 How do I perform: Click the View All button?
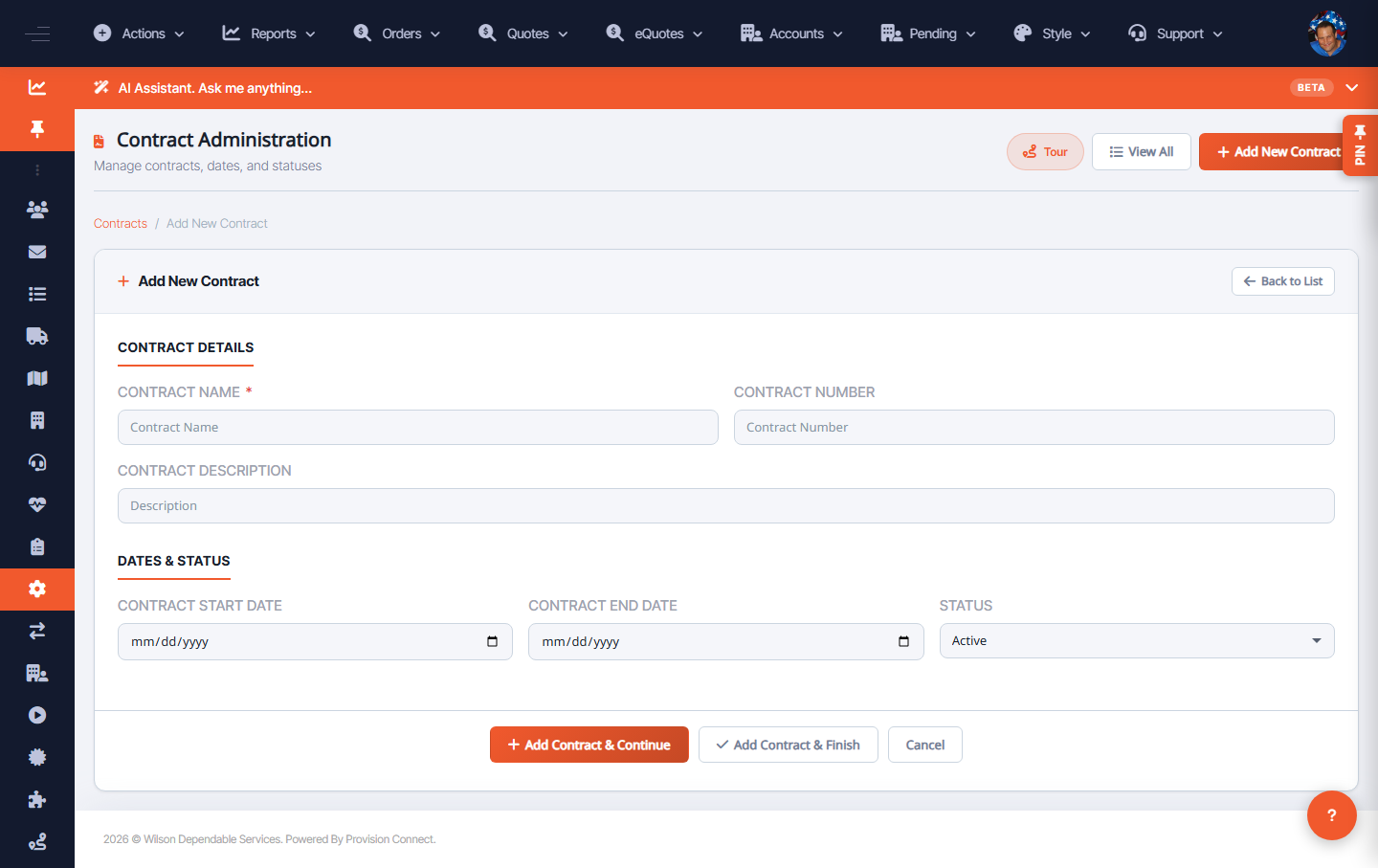(x=1142, y=151)
